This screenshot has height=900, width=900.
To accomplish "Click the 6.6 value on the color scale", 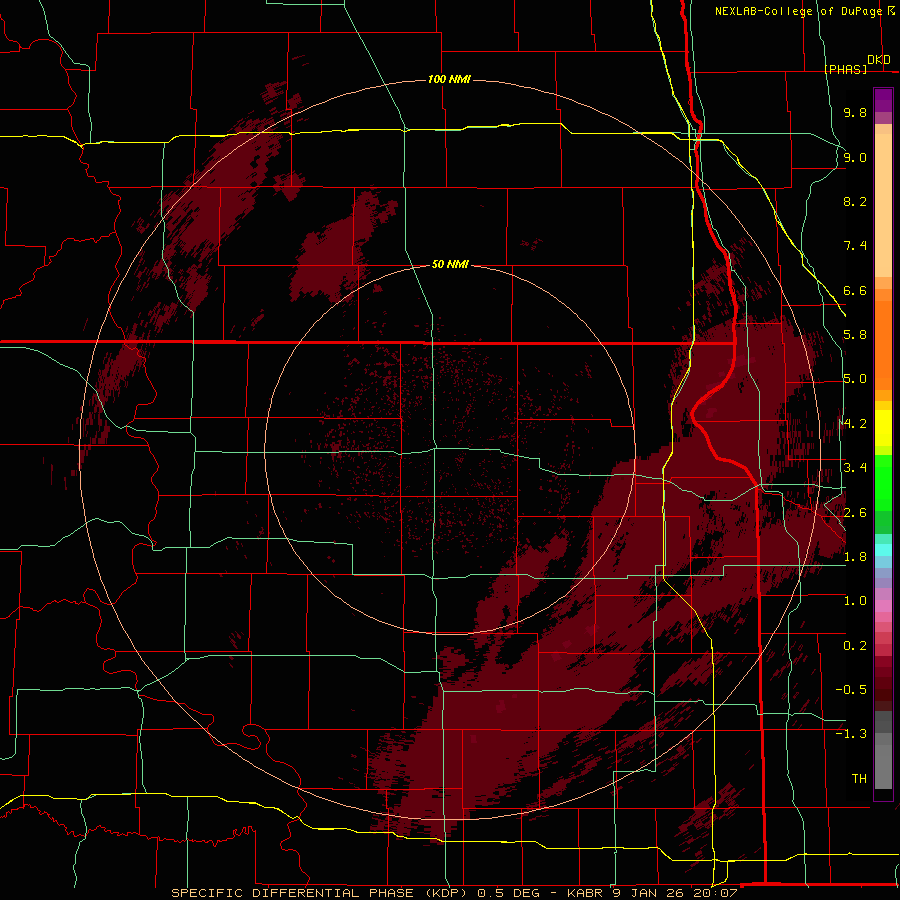I will tap(855, 290).
